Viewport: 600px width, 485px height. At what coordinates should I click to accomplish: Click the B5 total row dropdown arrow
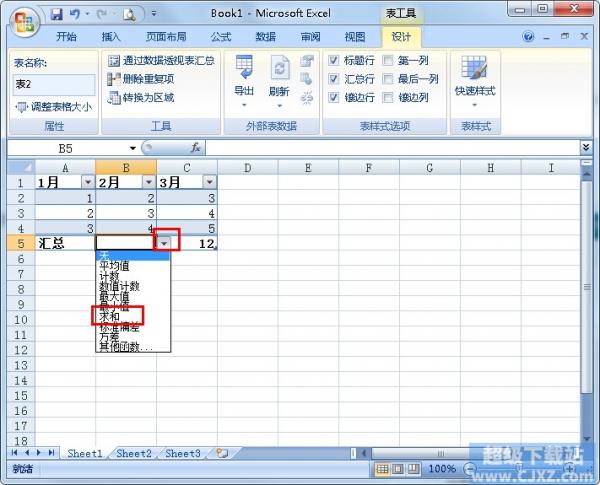click(164, 243)
